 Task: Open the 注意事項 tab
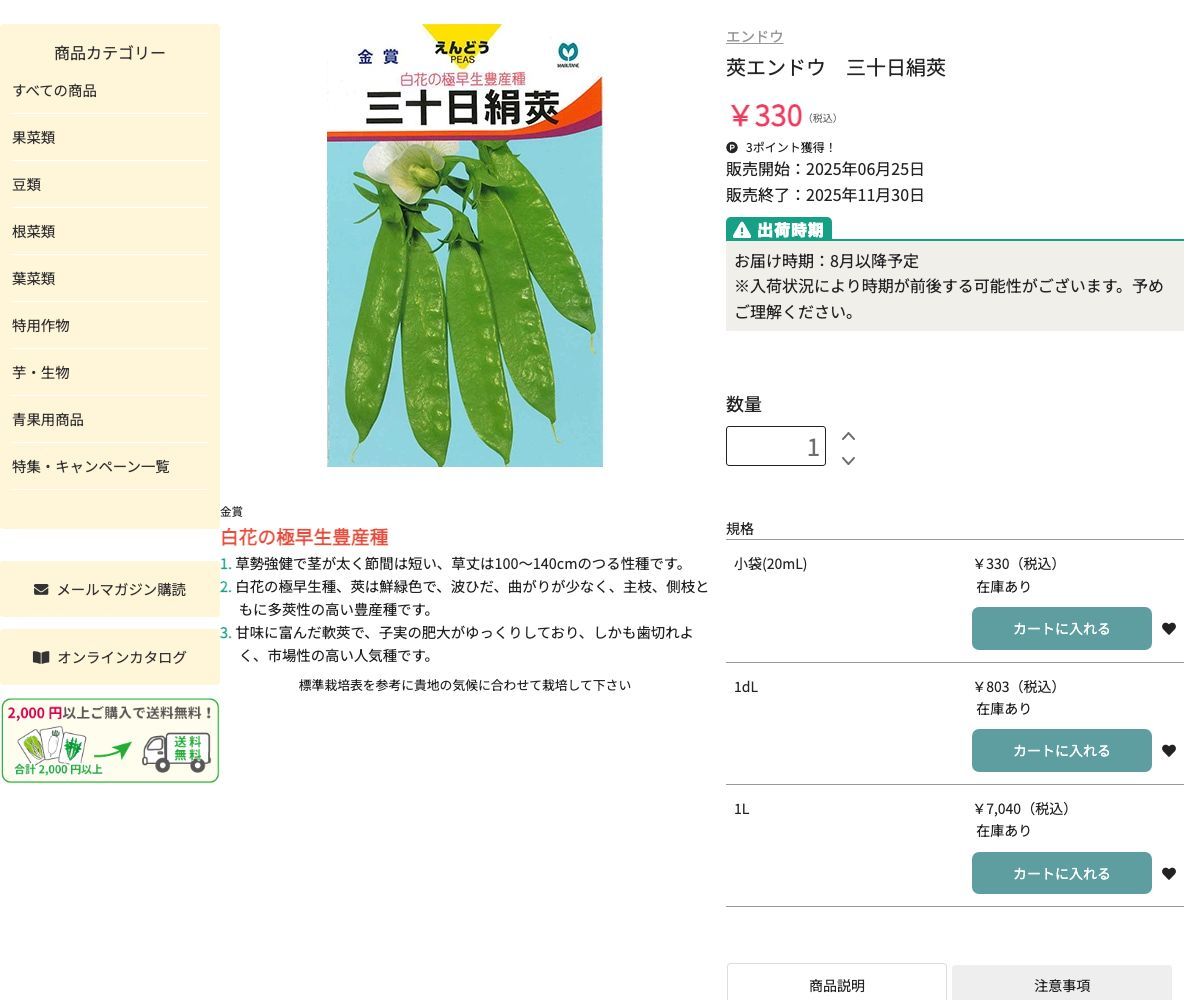1063,985
